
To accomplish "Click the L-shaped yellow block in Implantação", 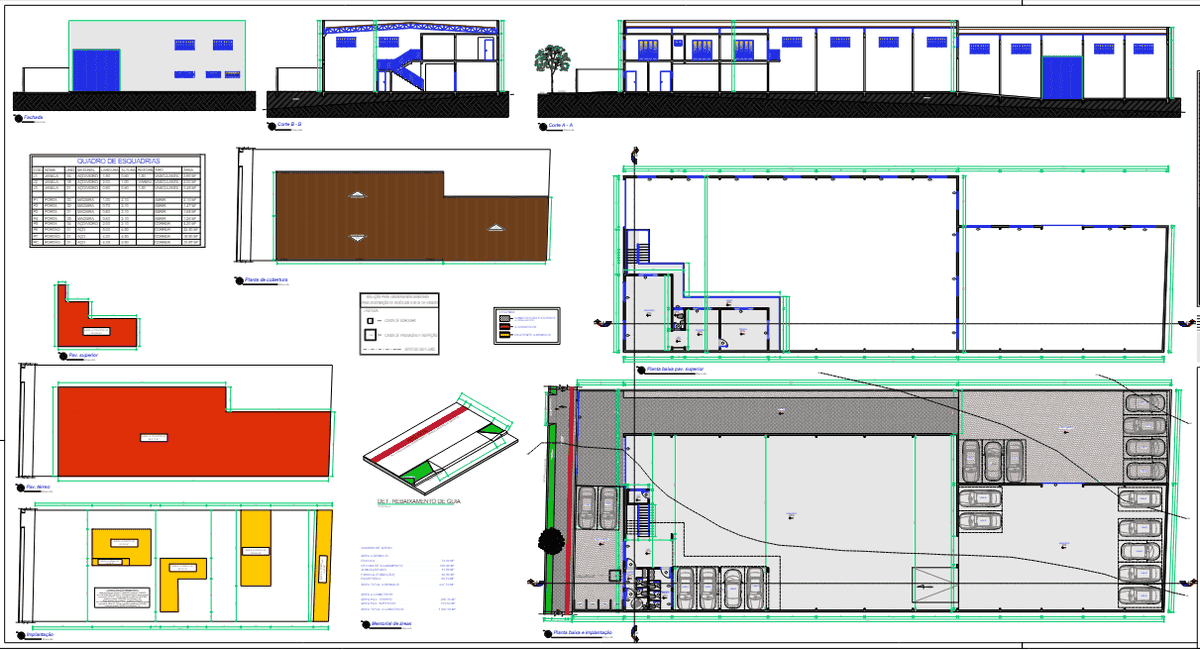I will point(181,582).
